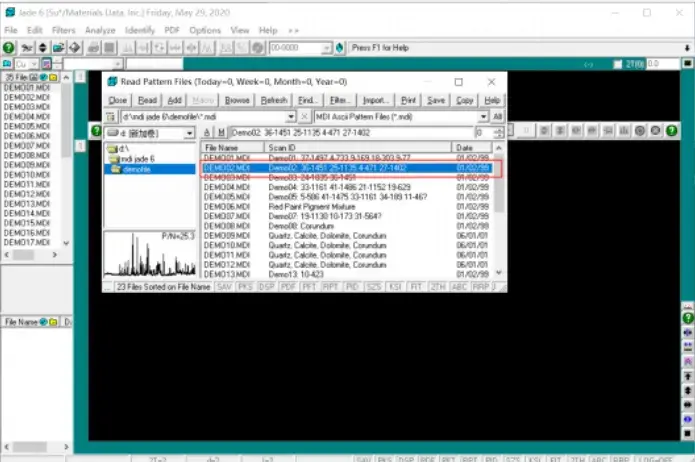The width and height of the screenshot is (695, 462).
Task: Click the blue eye icon in right vertical toolbar
Action: tap(688, 419)
